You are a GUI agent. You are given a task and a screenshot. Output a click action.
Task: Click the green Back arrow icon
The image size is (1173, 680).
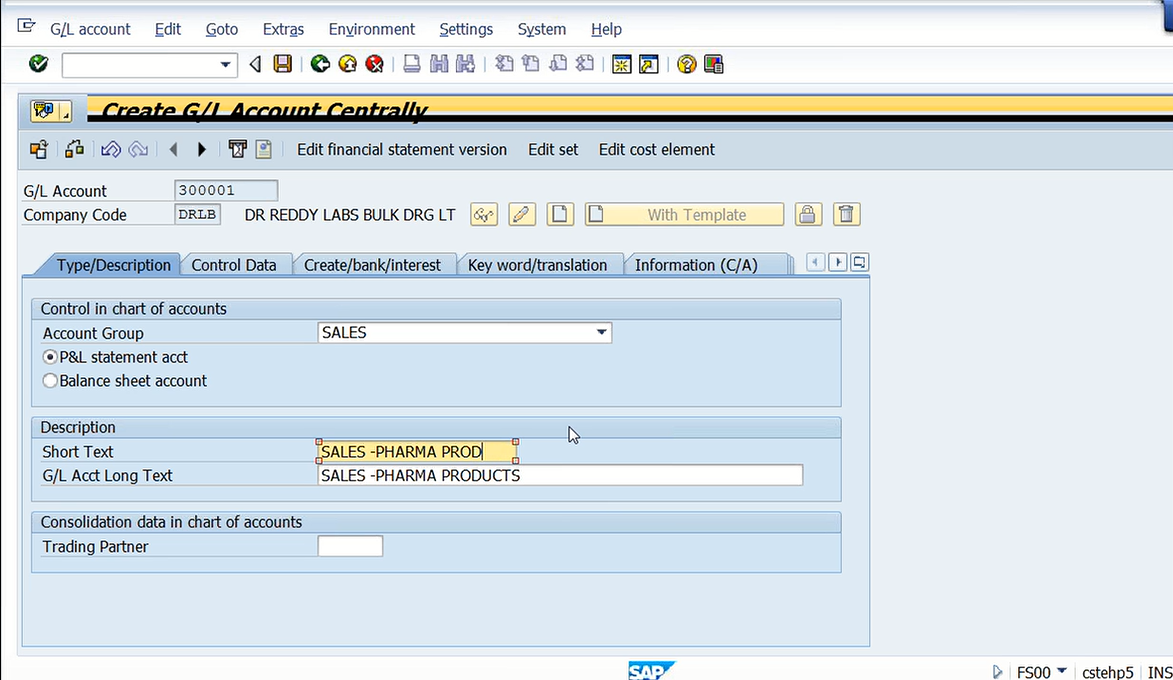320,64
